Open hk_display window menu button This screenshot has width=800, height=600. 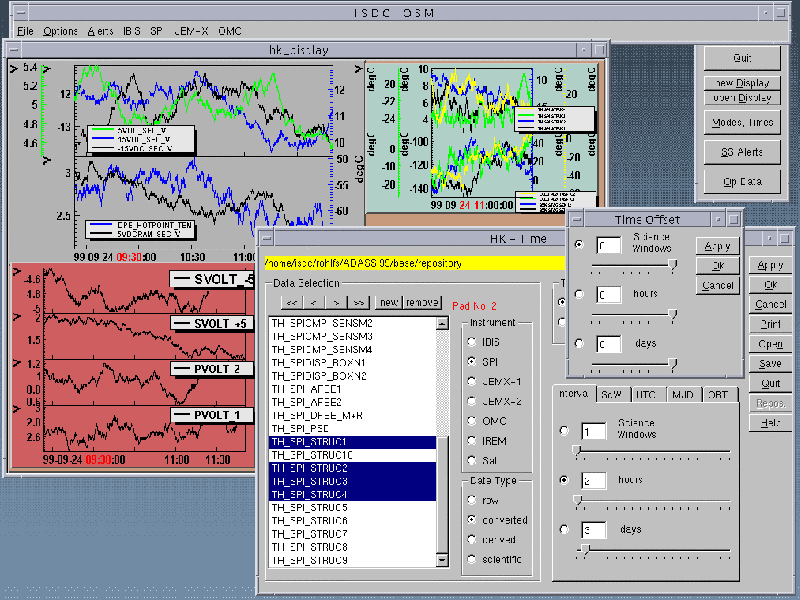13,50
